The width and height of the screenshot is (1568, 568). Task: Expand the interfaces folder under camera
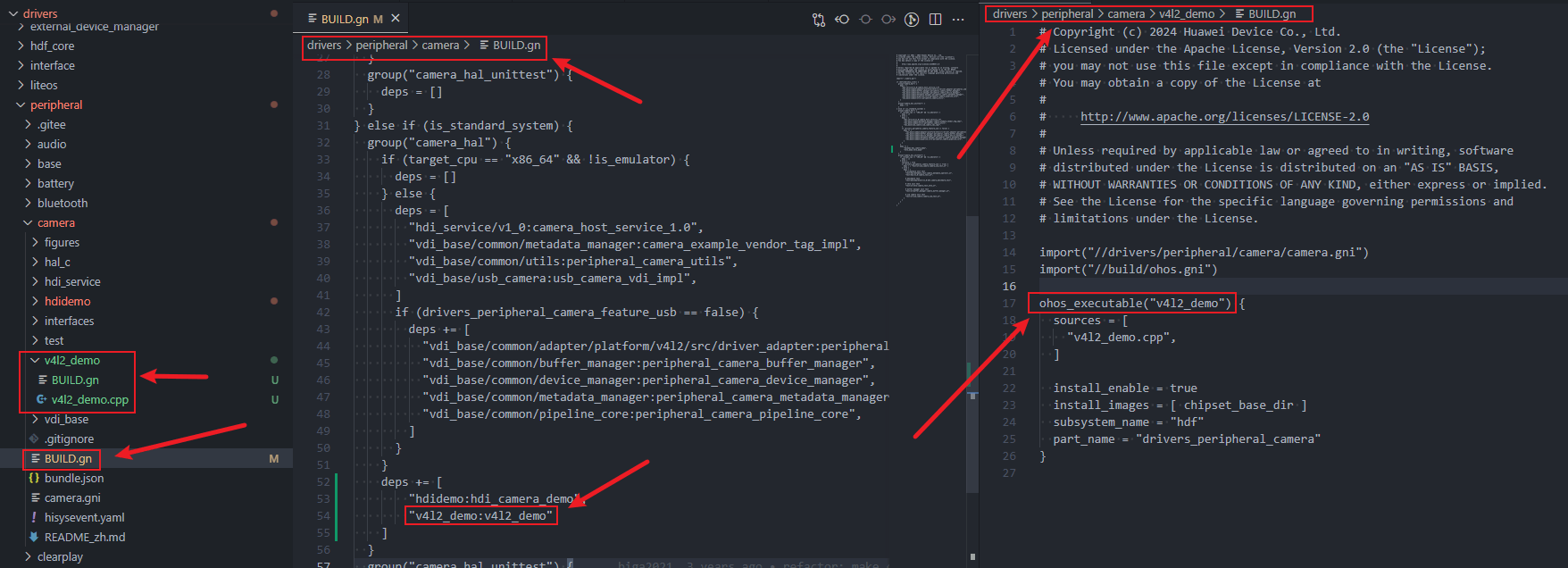pyautogui.click(x=35, y=321)
